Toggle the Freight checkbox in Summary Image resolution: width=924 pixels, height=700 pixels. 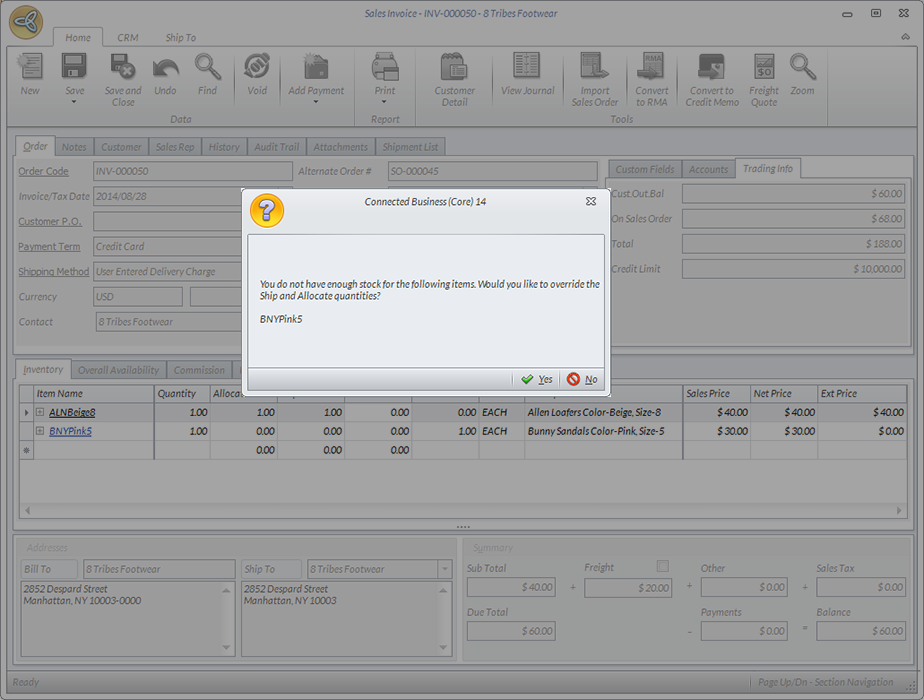(x=662, y=567)
